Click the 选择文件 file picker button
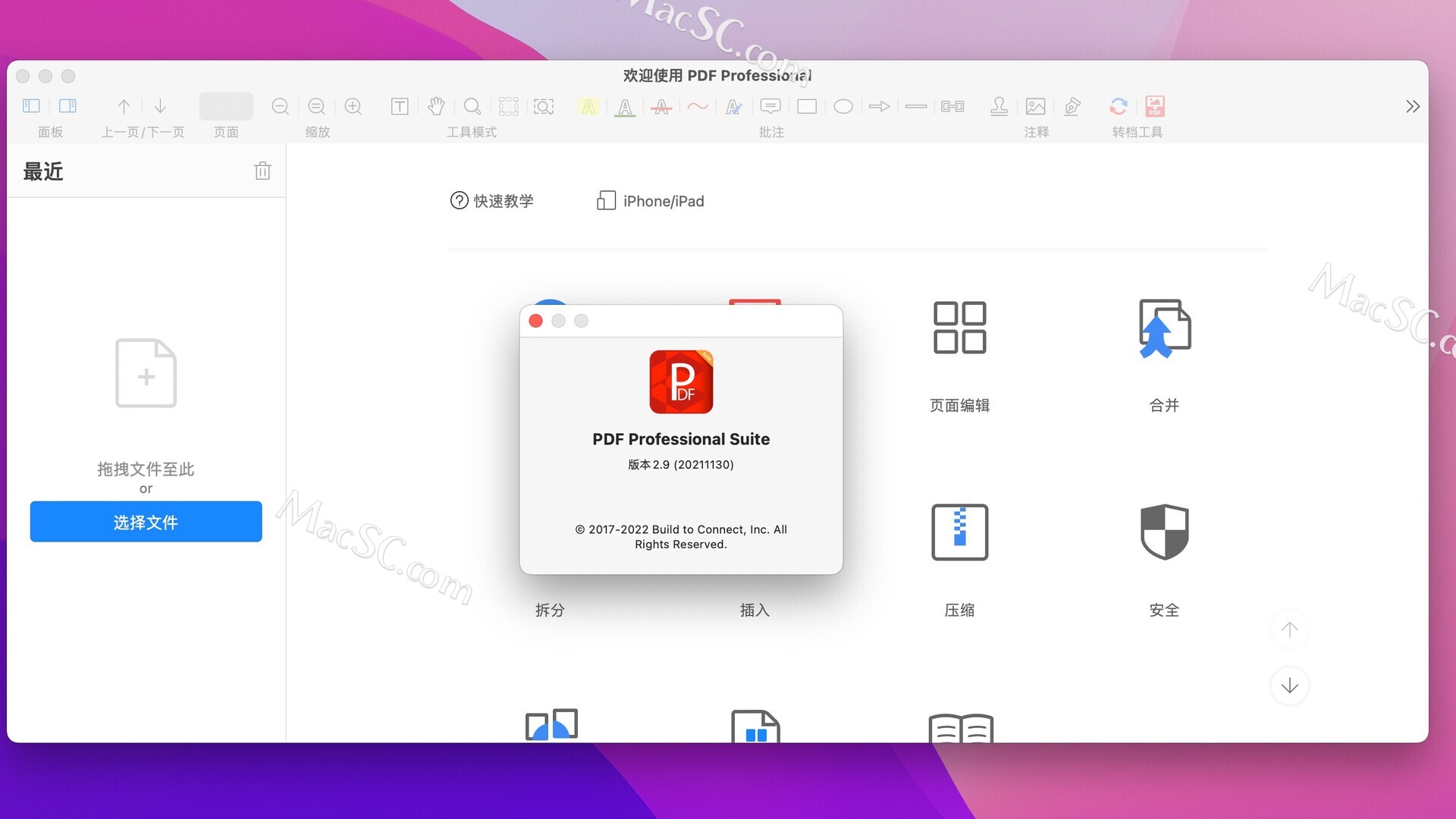 146,522
